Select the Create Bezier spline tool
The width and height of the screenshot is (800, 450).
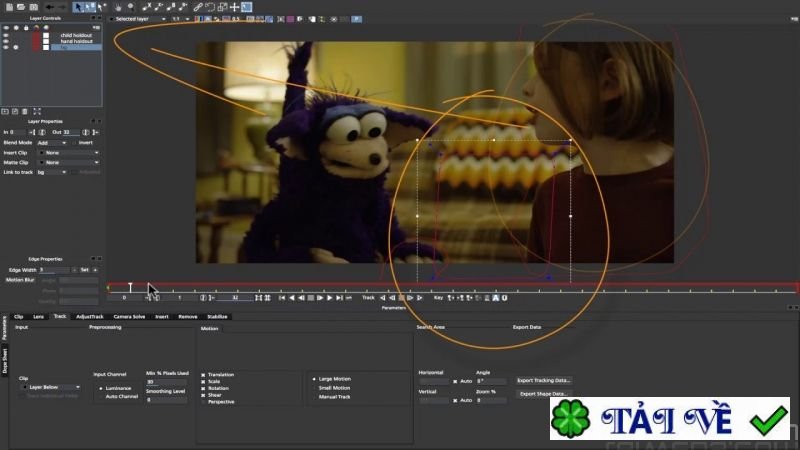pyautogui.click(x=171, y=7)
